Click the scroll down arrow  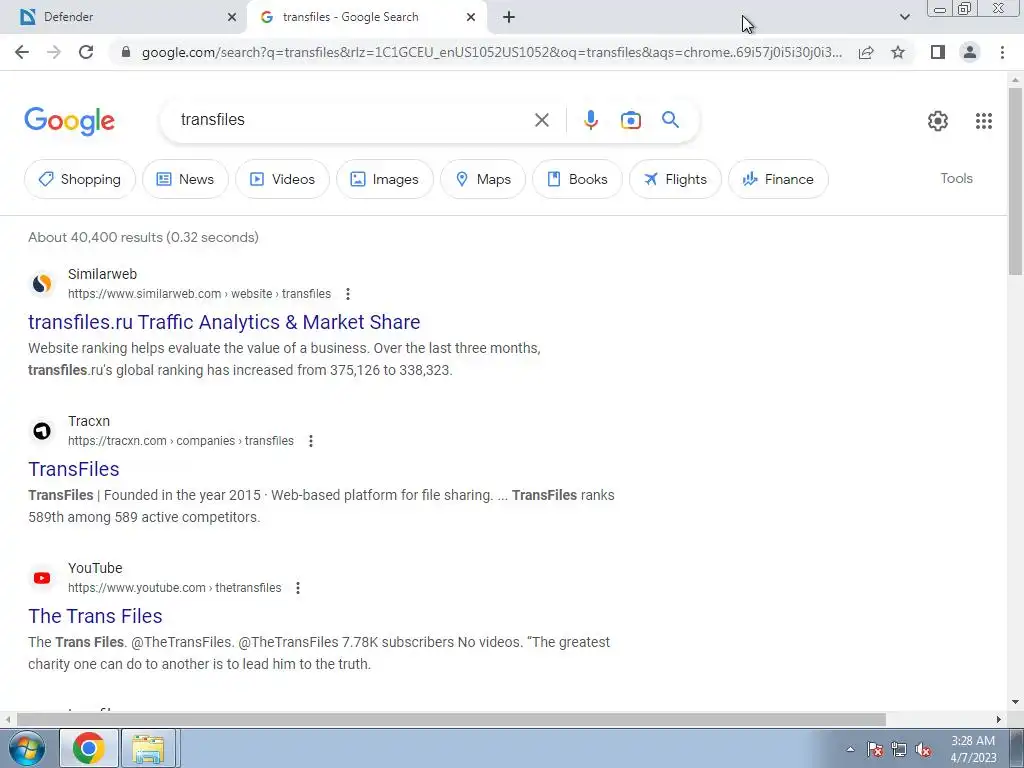click(1015, 702)
